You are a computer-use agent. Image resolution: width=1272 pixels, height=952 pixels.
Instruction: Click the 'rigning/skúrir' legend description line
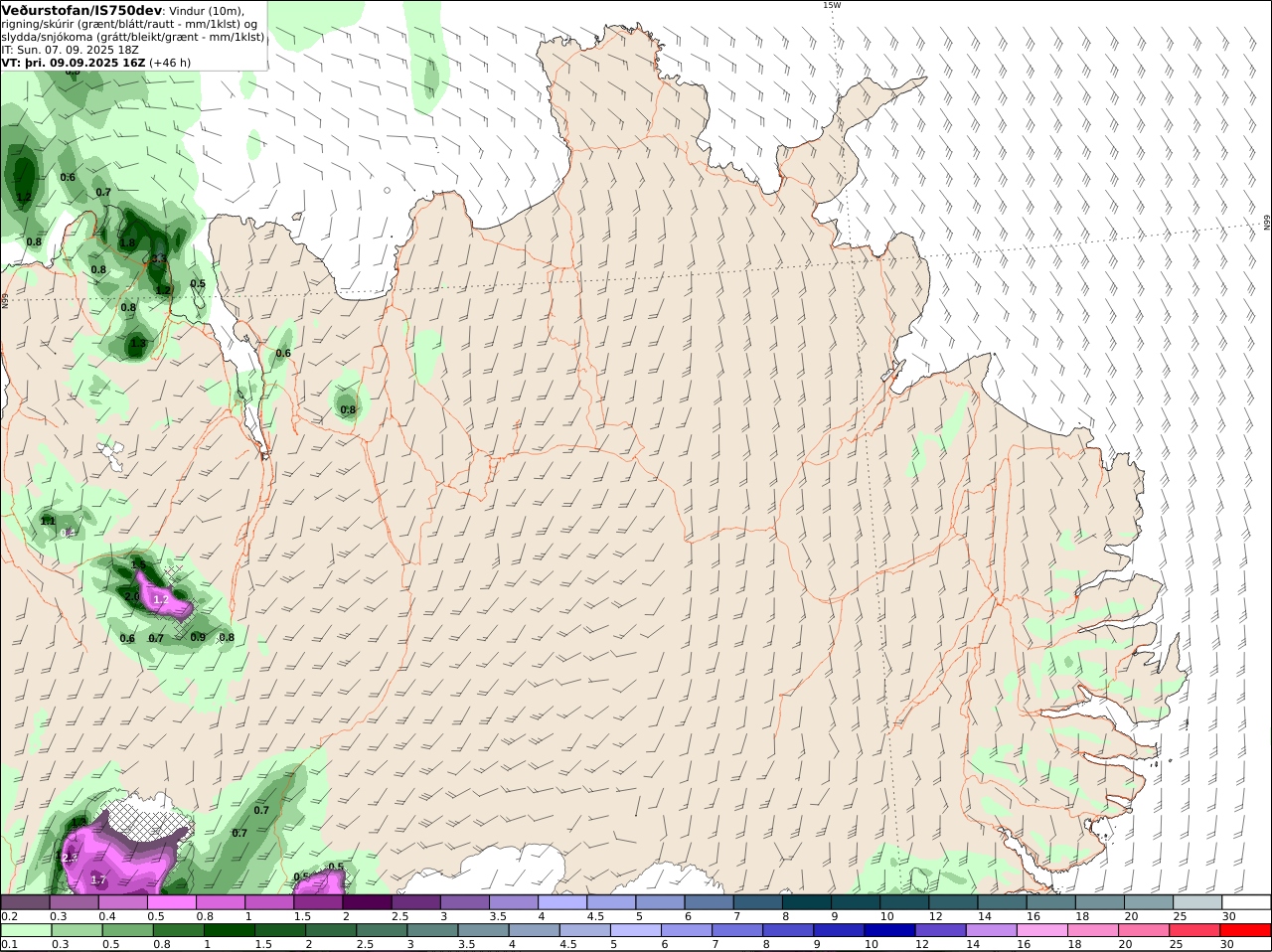tap(129, 24)
